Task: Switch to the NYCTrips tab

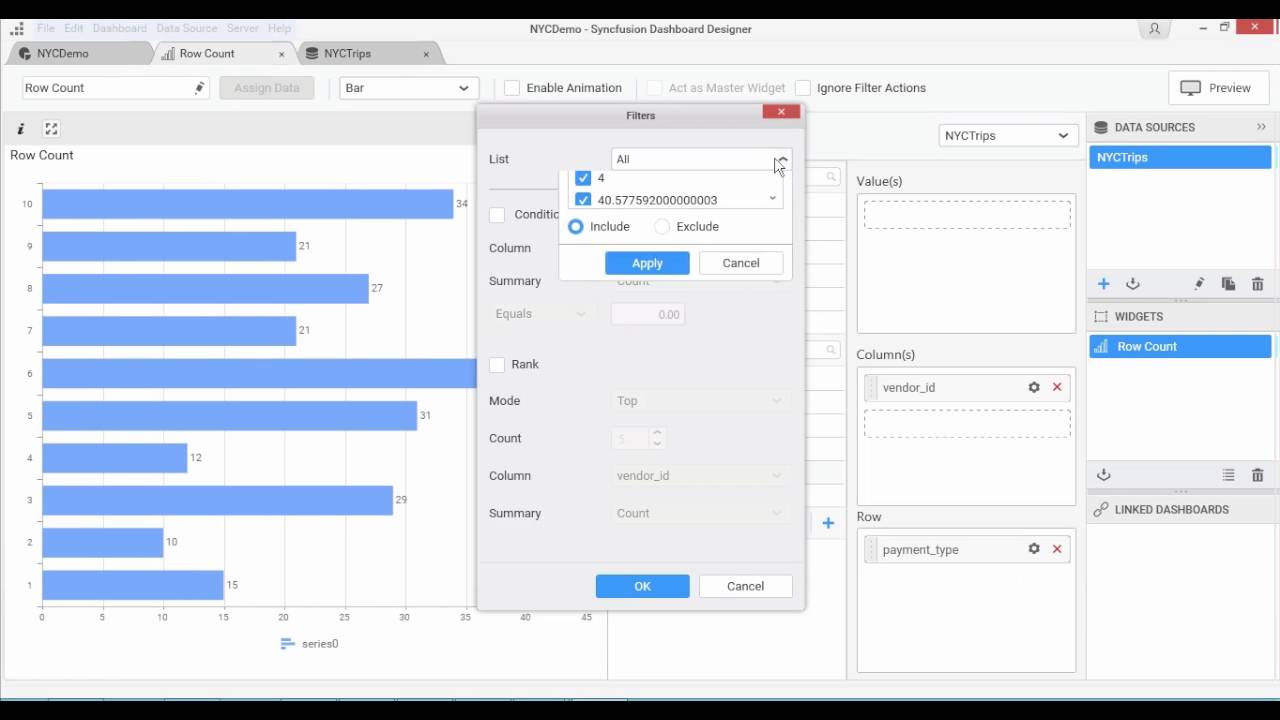Action: pyautogui.click(x=368, y=54)
